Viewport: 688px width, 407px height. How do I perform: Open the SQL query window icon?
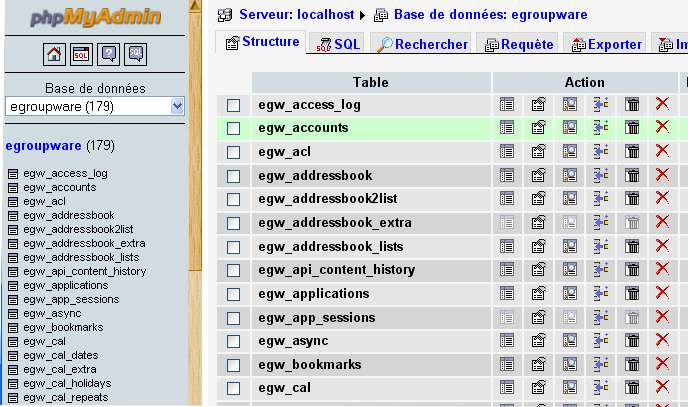click(82, 54)
